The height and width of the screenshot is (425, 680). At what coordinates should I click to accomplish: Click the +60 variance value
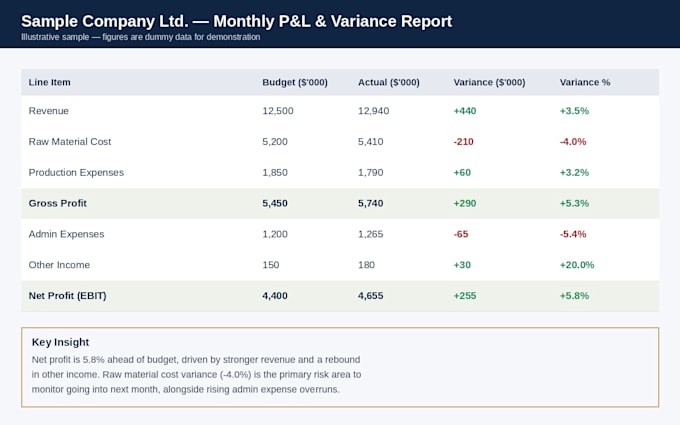(x=462, y=173)
